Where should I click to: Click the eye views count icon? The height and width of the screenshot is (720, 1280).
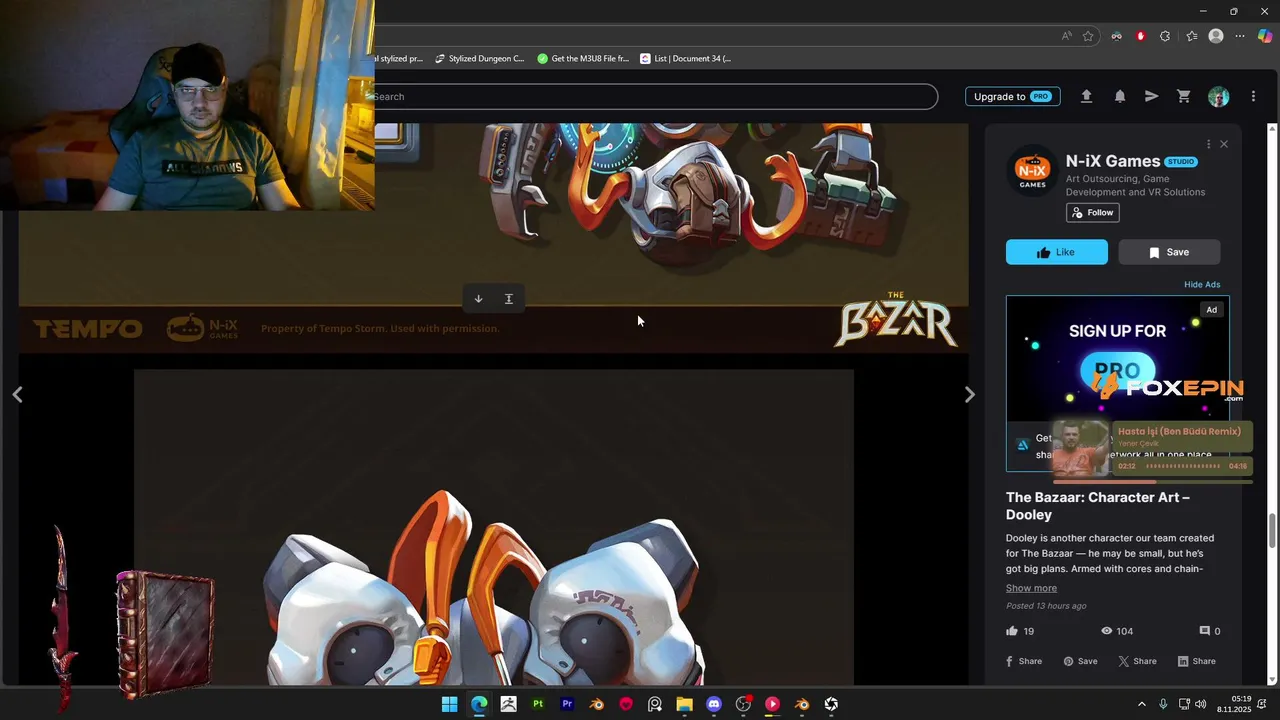tap(1107, 631)
